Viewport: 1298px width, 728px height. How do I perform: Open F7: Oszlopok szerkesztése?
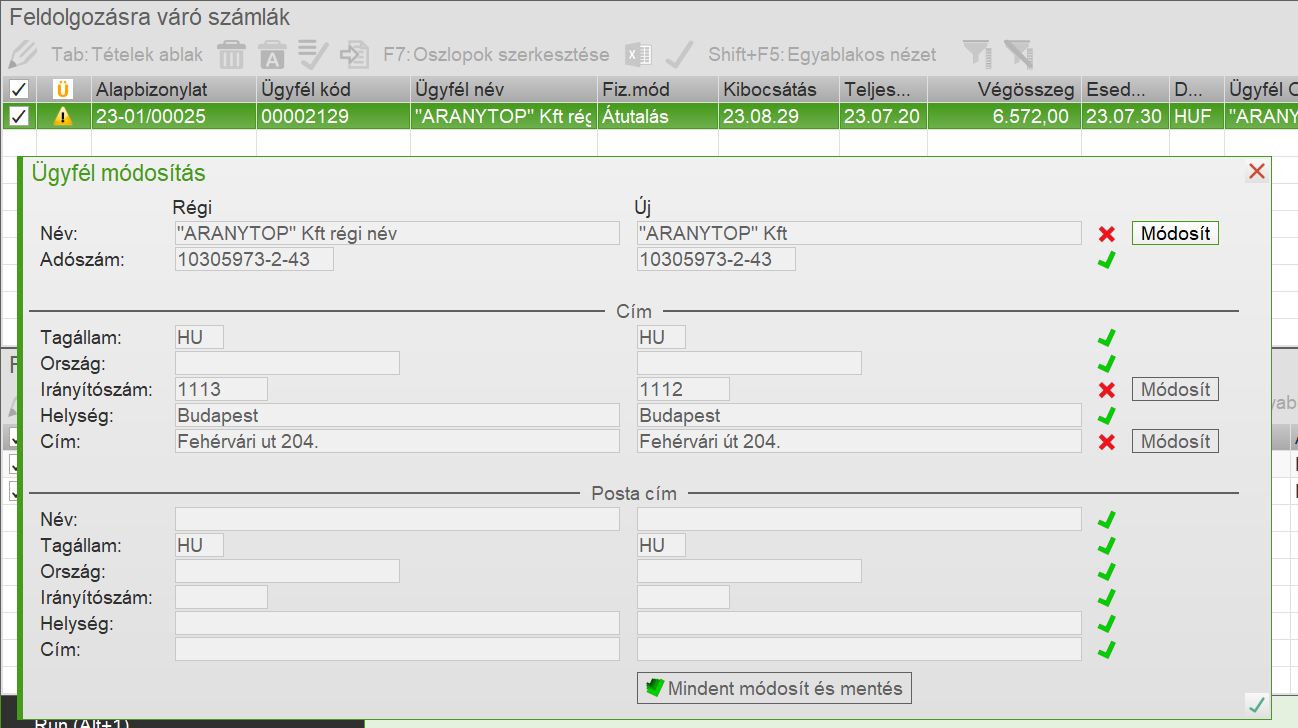(x=496, y=54)
